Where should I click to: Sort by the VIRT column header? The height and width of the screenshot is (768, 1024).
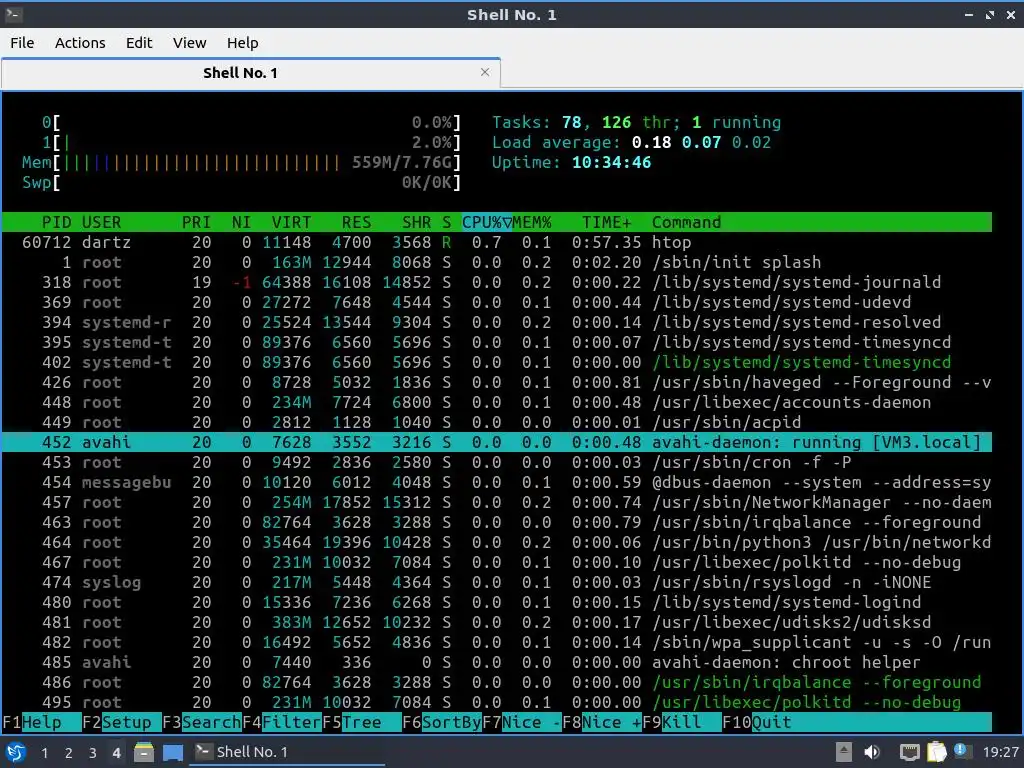click(291, 222)
